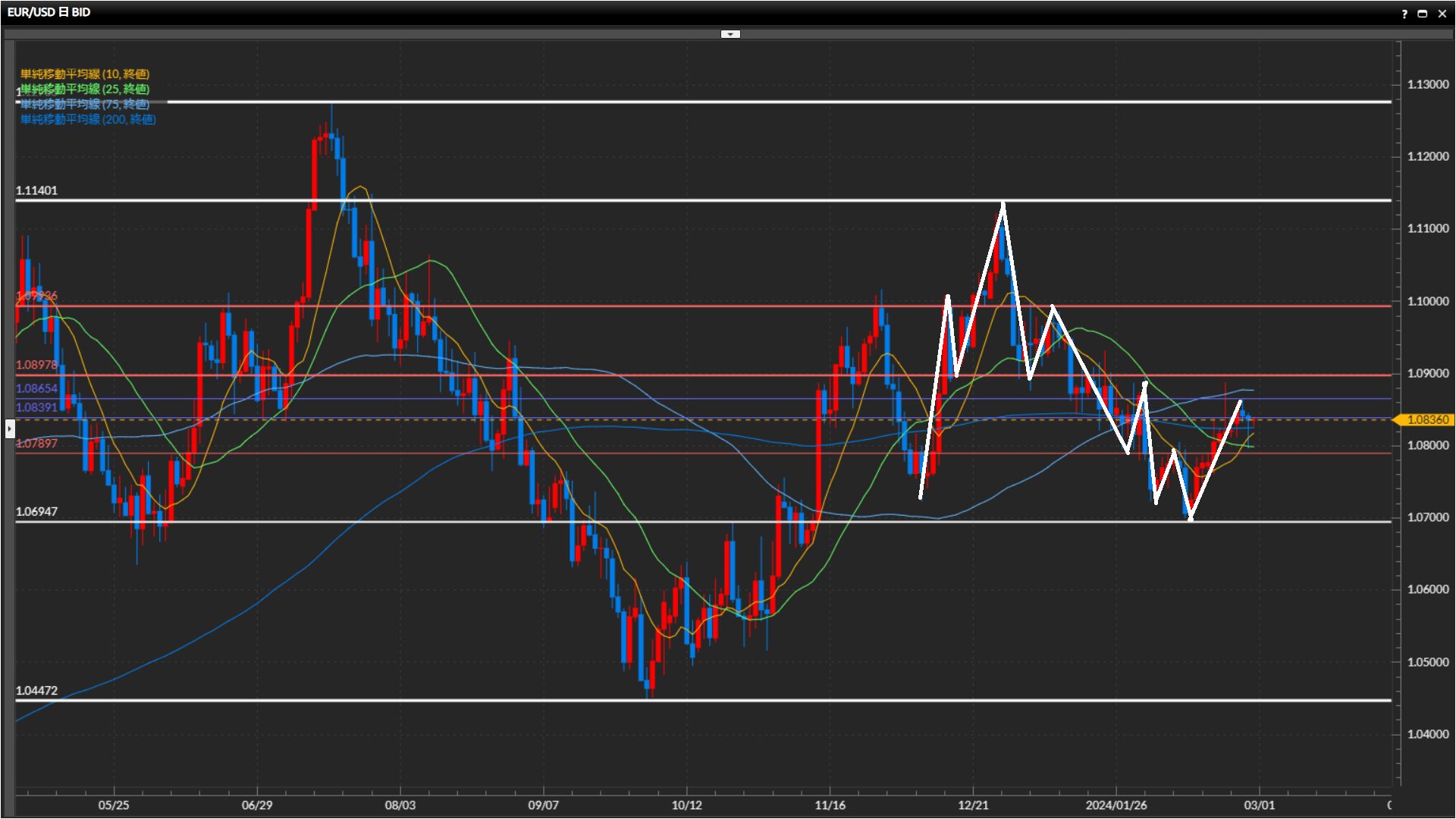Viewport: 1456px width, 819px height.
Task: Click the help question mark icon
Action: pyautogui.click(x=1404, y=14)
